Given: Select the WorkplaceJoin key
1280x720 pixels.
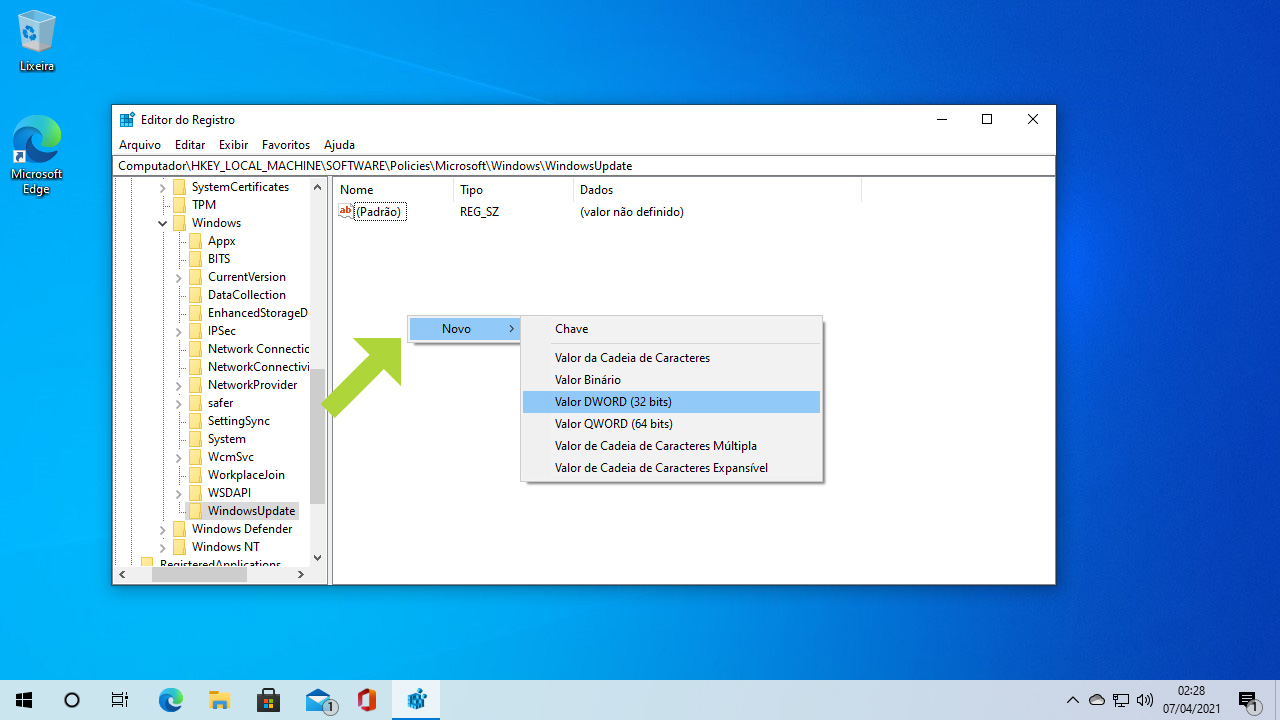Looking at the screenshot, I should (x=246, y=475).
